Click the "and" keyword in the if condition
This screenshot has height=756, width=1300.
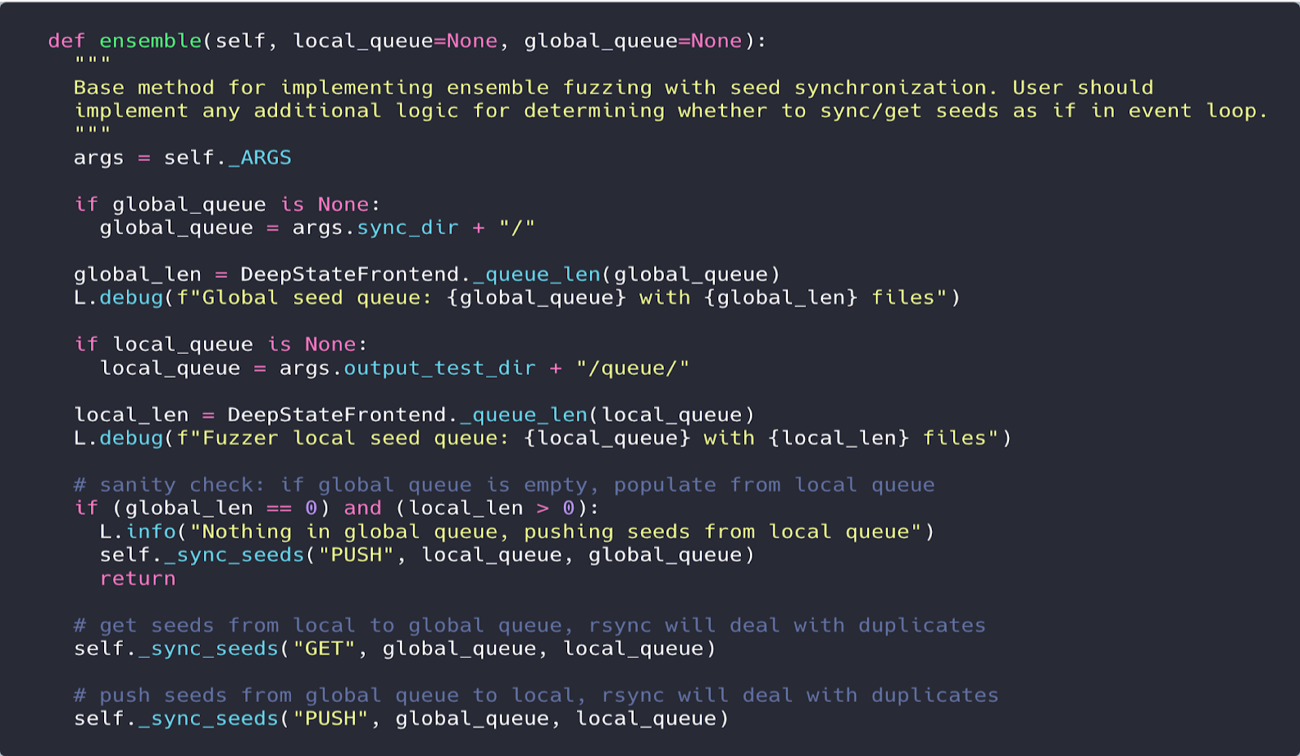[x=362, y=508]
